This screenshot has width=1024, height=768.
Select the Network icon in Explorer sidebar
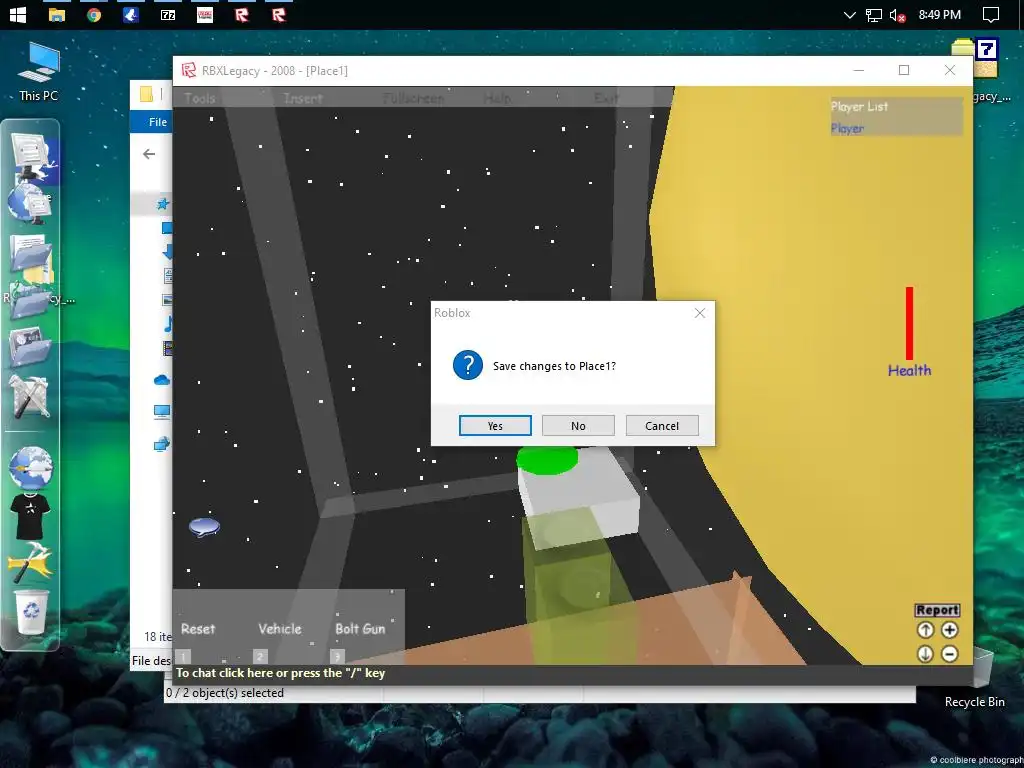(x=162, y=444)
